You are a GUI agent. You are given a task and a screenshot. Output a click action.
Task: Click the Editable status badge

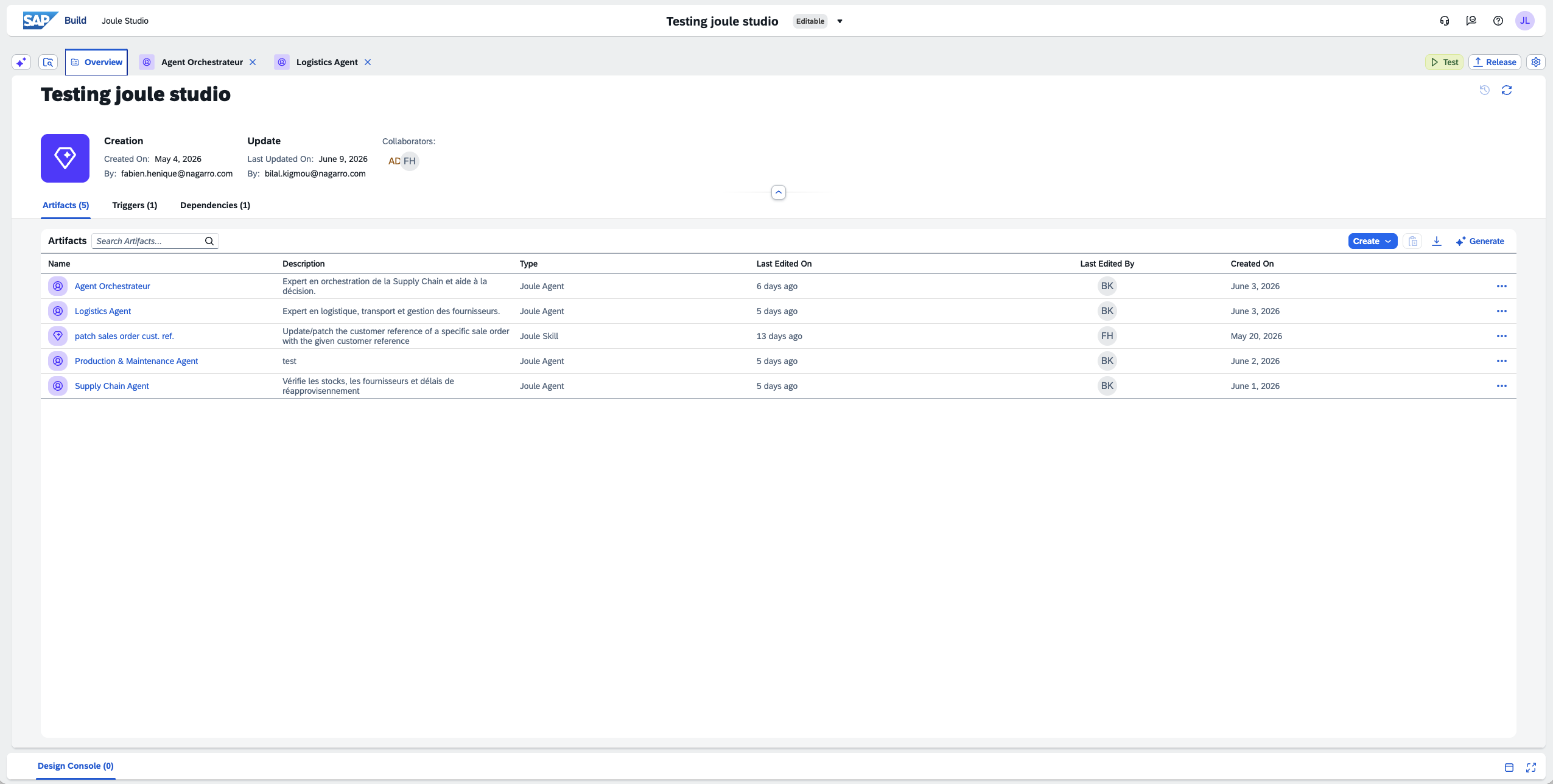(810, 21)
